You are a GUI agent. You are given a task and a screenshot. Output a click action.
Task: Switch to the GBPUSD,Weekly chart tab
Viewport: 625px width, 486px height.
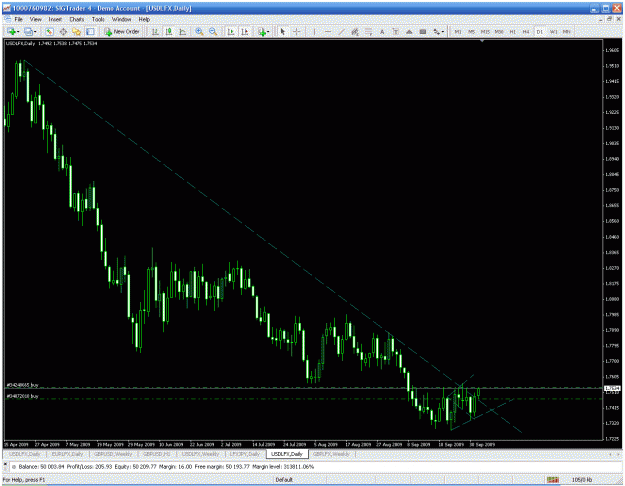click(113, 454)
